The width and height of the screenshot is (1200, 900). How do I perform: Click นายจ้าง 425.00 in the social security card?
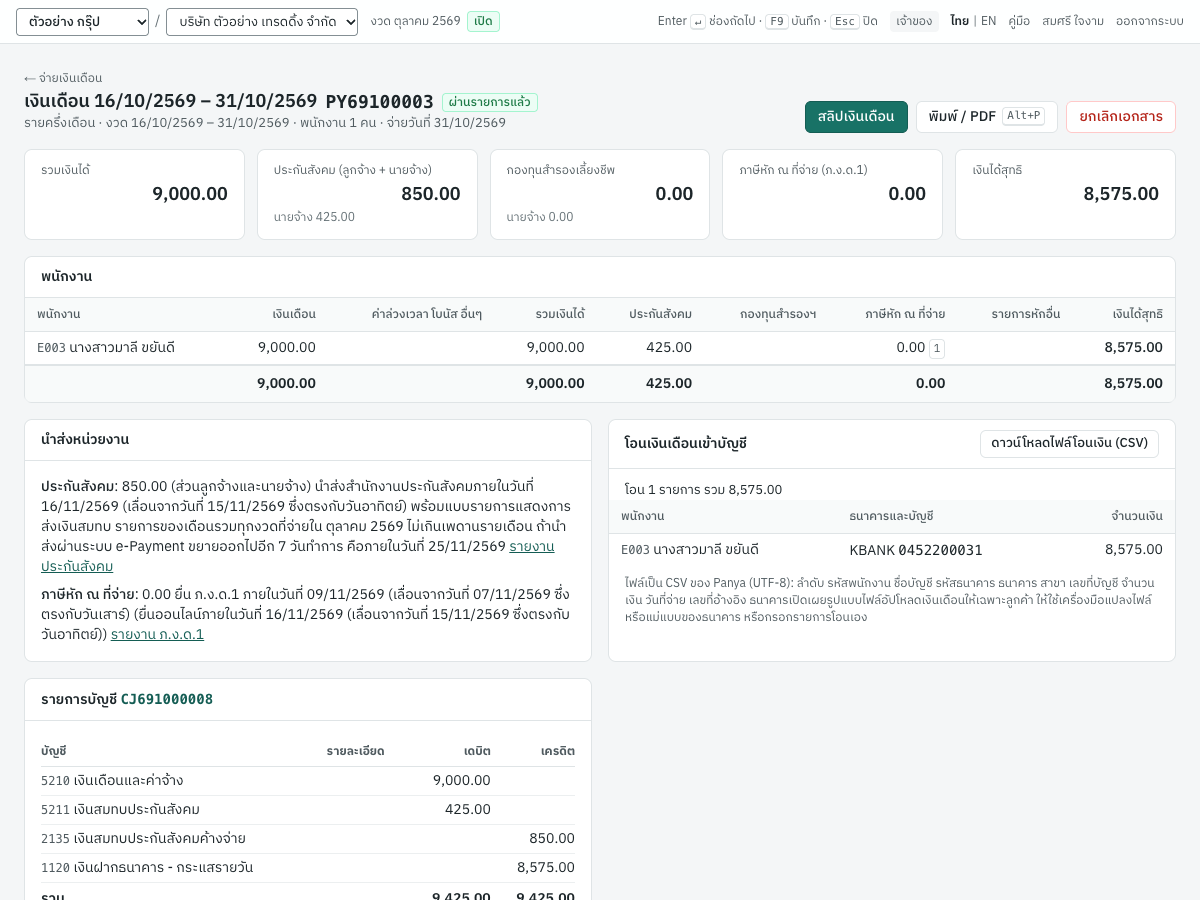point(314,217)
